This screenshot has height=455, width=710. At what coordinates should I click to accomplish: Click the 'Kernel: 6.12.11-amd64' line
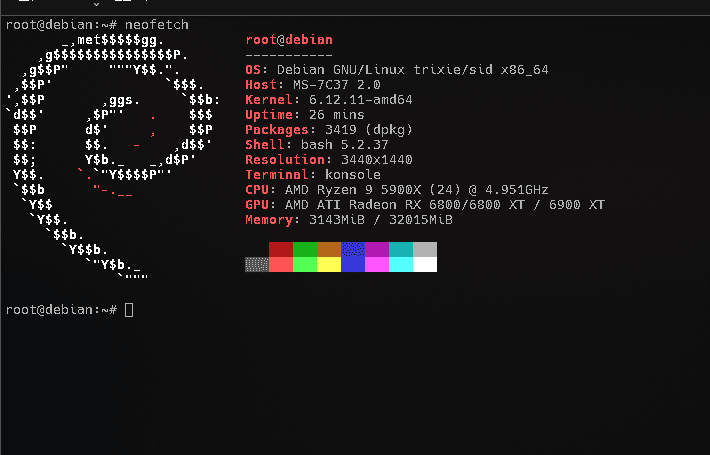pos(329,100)
